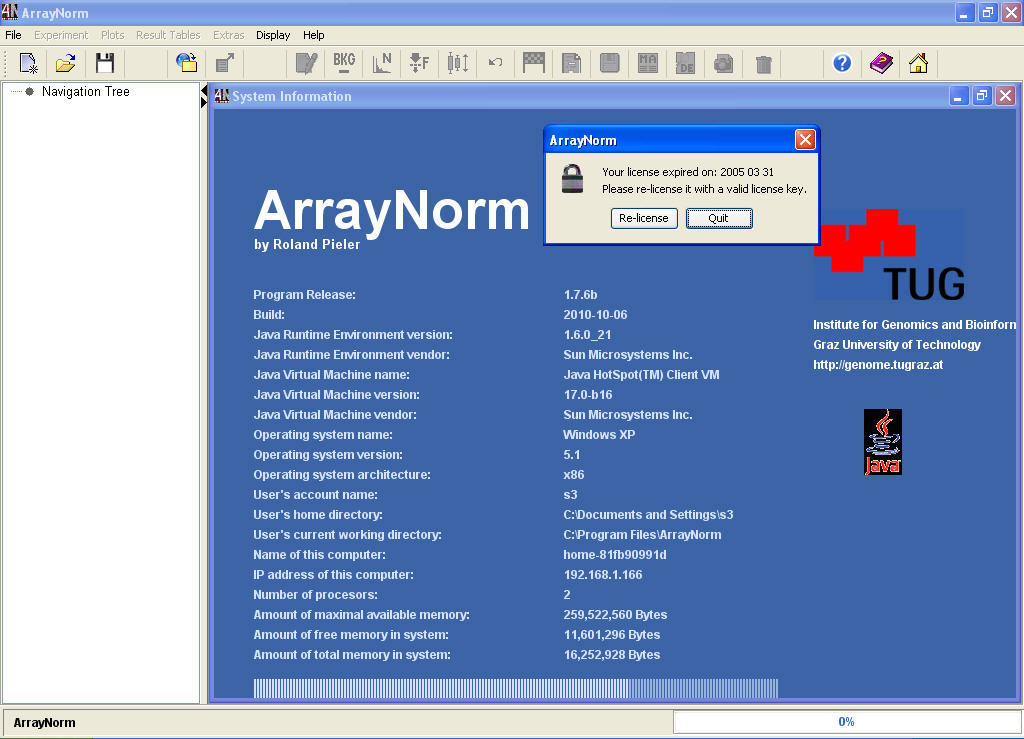
Task: Open the Help menu
Action: coord(313,35)
